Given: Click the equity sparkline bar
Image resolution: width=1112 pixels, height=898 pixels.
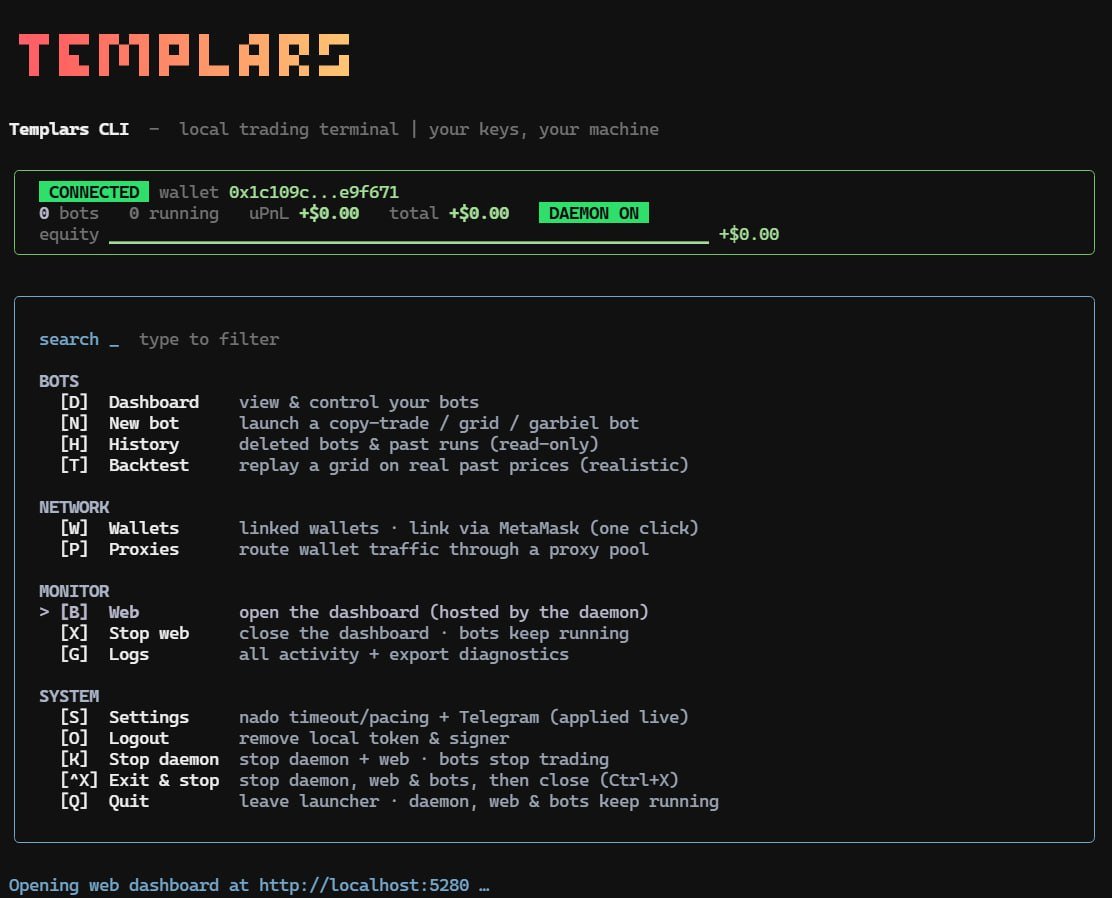Looking at the screenshot, I should point(408,241).
